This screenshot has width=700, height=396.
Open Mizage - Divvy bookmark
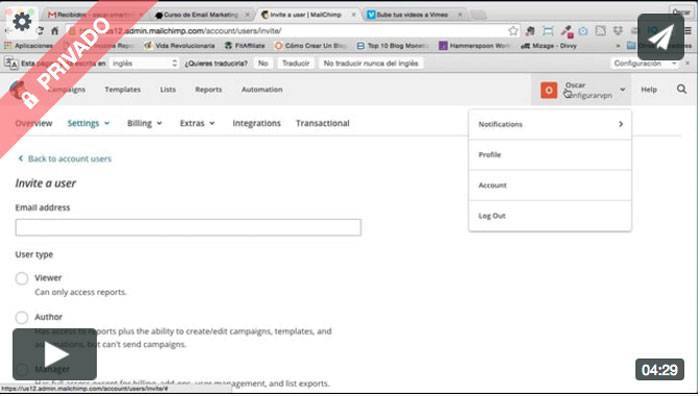point(549,46)
